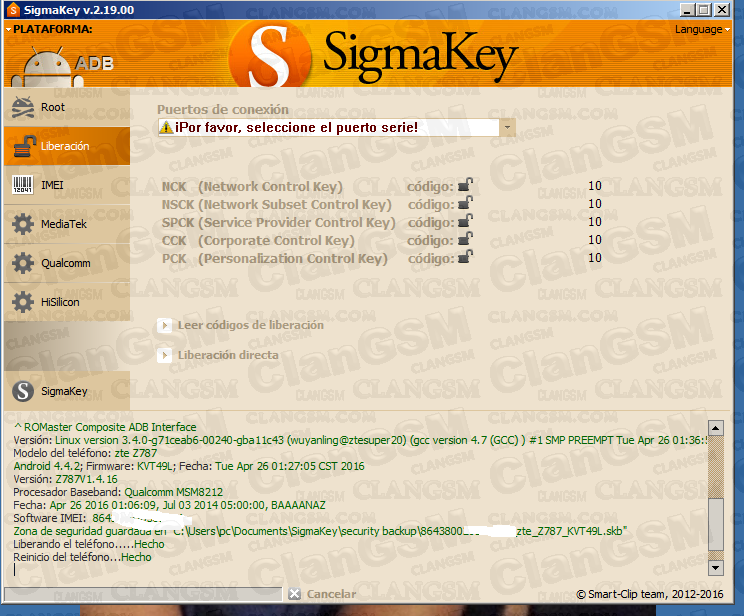Image resolution: width=744 pixels, height=616 pixels.
Task: Click the serial port combo box
Action: [x=336, y=127]
